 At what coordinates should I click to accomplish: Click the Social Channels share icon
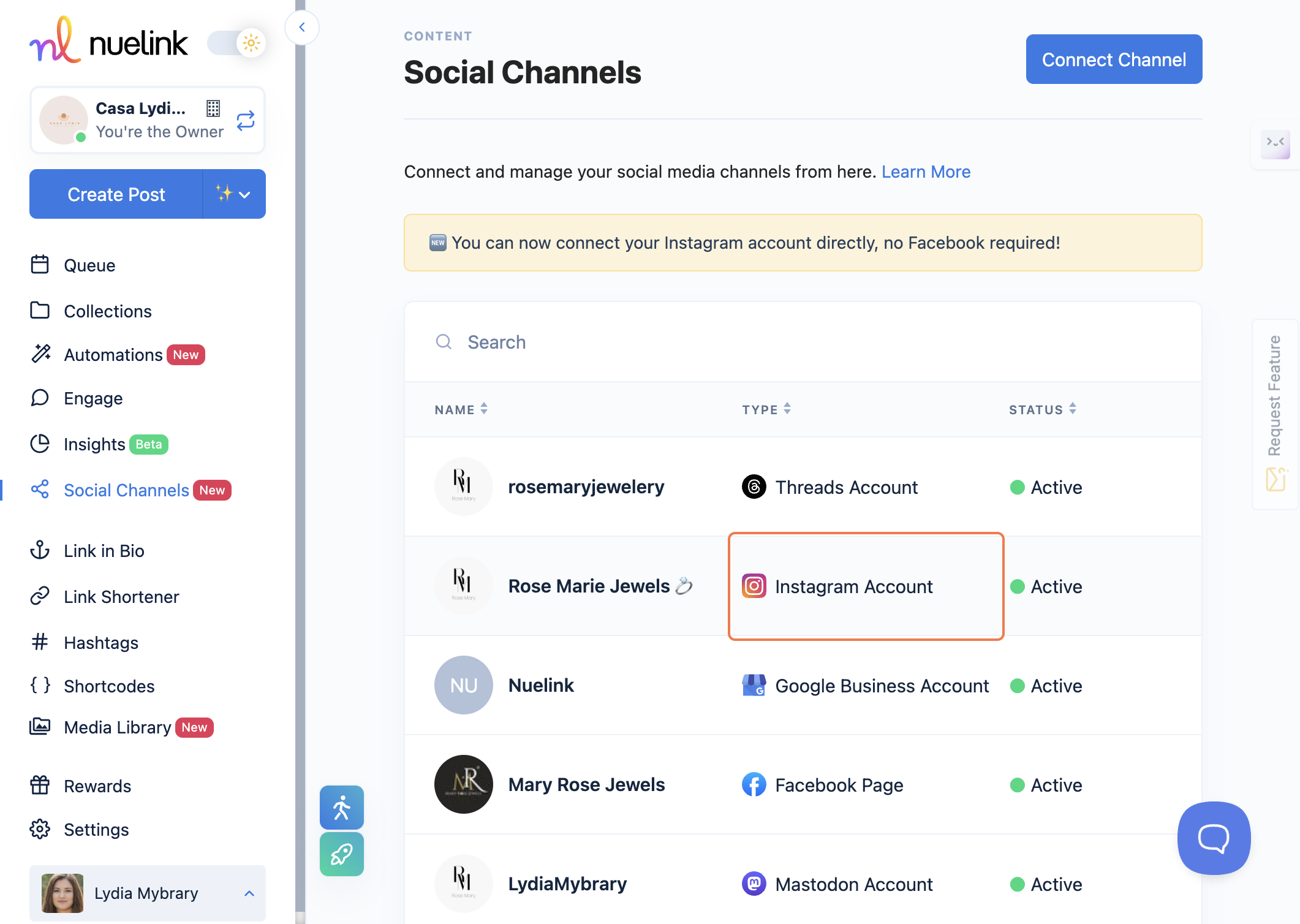[40, 489]
